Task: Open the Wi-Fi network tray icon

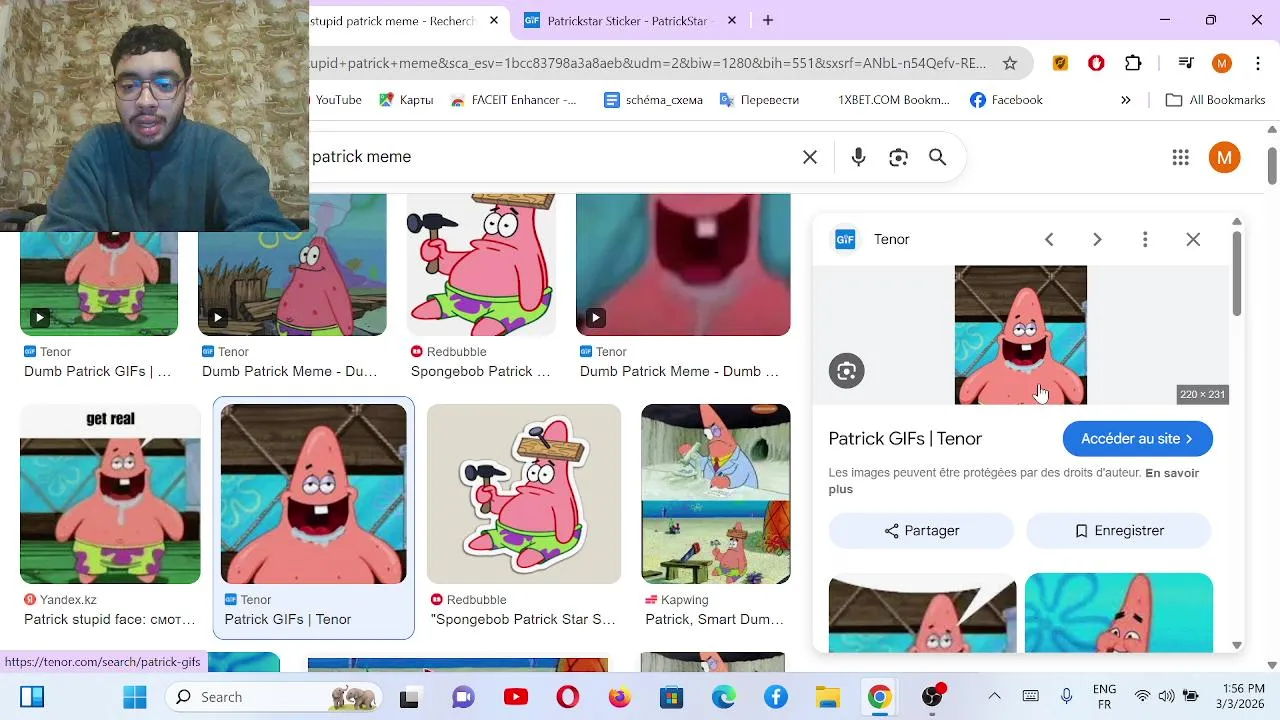Action: [x=1142, y=696]
